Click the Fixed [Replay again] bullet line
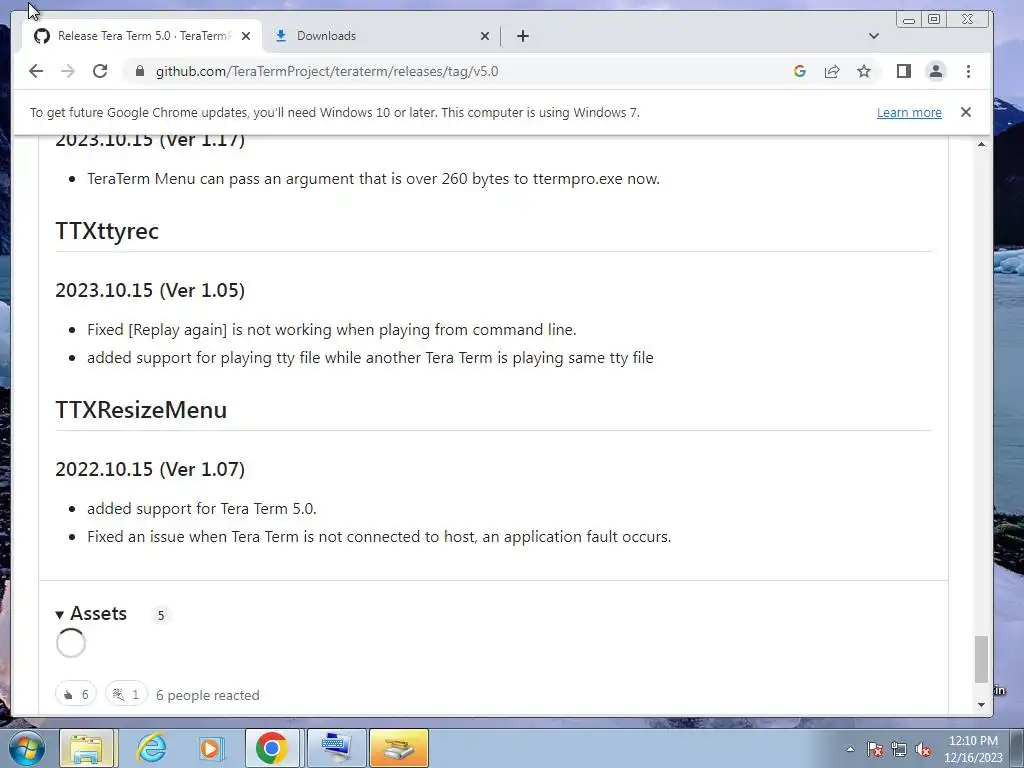Screen dimensions: 1024x768 click(x=332, y=330)
